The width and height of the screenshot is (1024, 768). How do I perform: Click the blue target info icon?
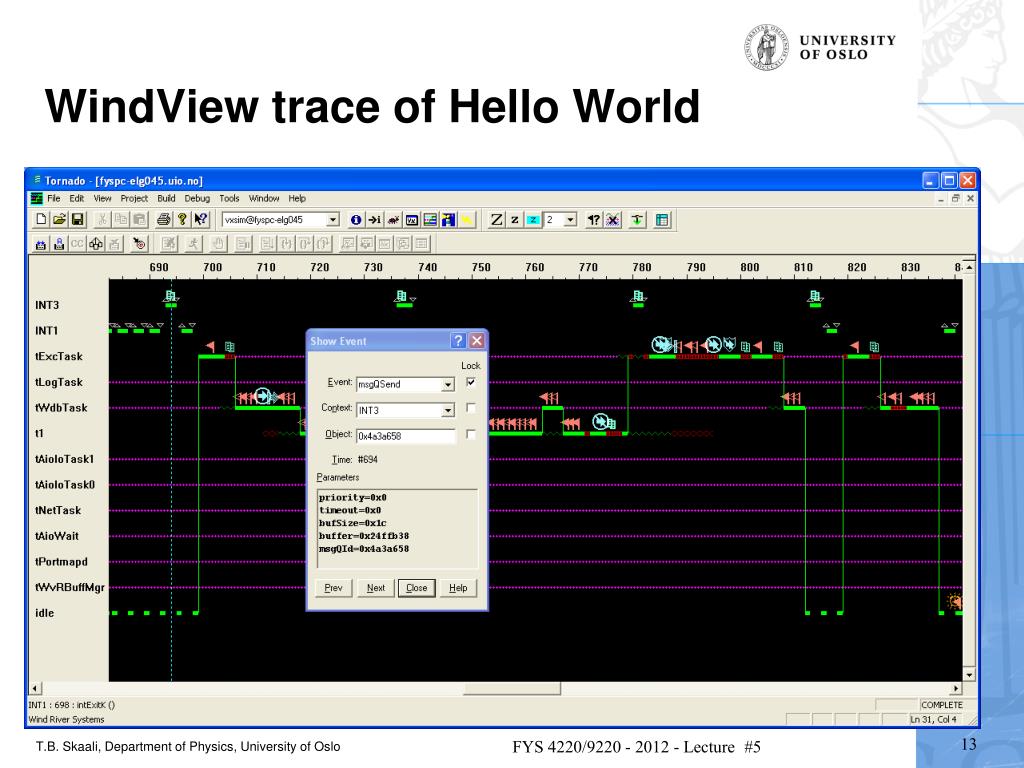click(356, 220)
